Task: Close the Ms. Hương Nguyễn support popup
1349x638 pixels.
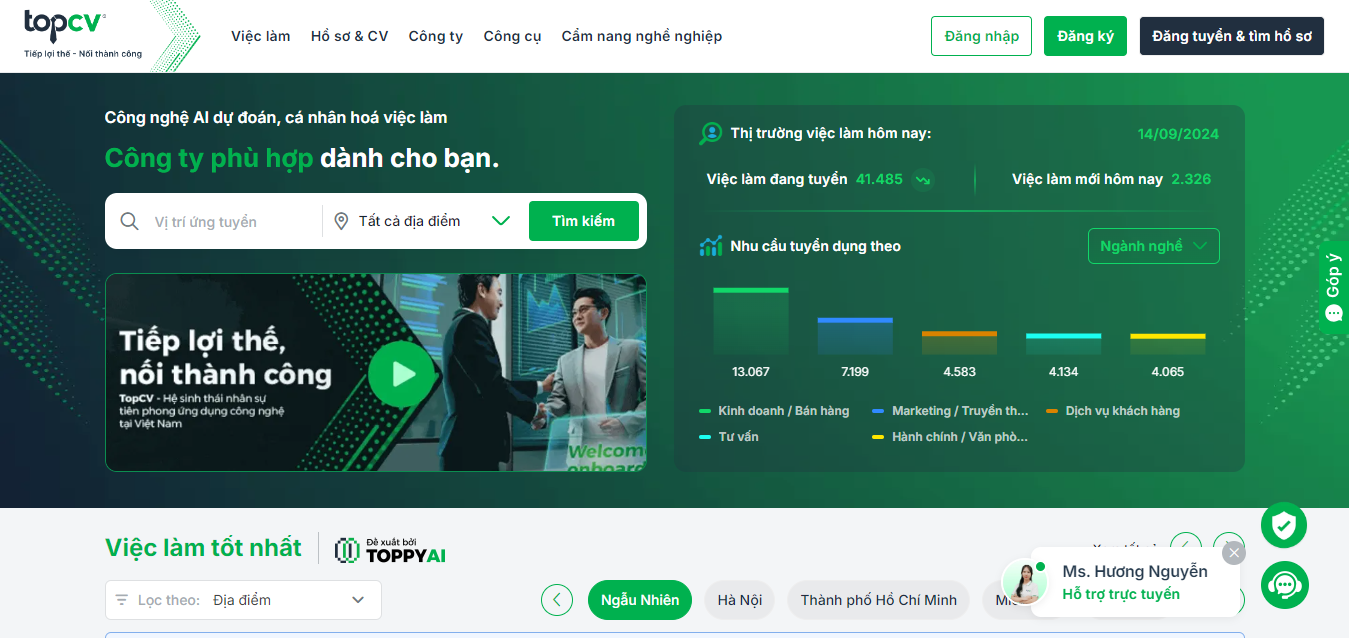Action: [x=1234, y=553]
